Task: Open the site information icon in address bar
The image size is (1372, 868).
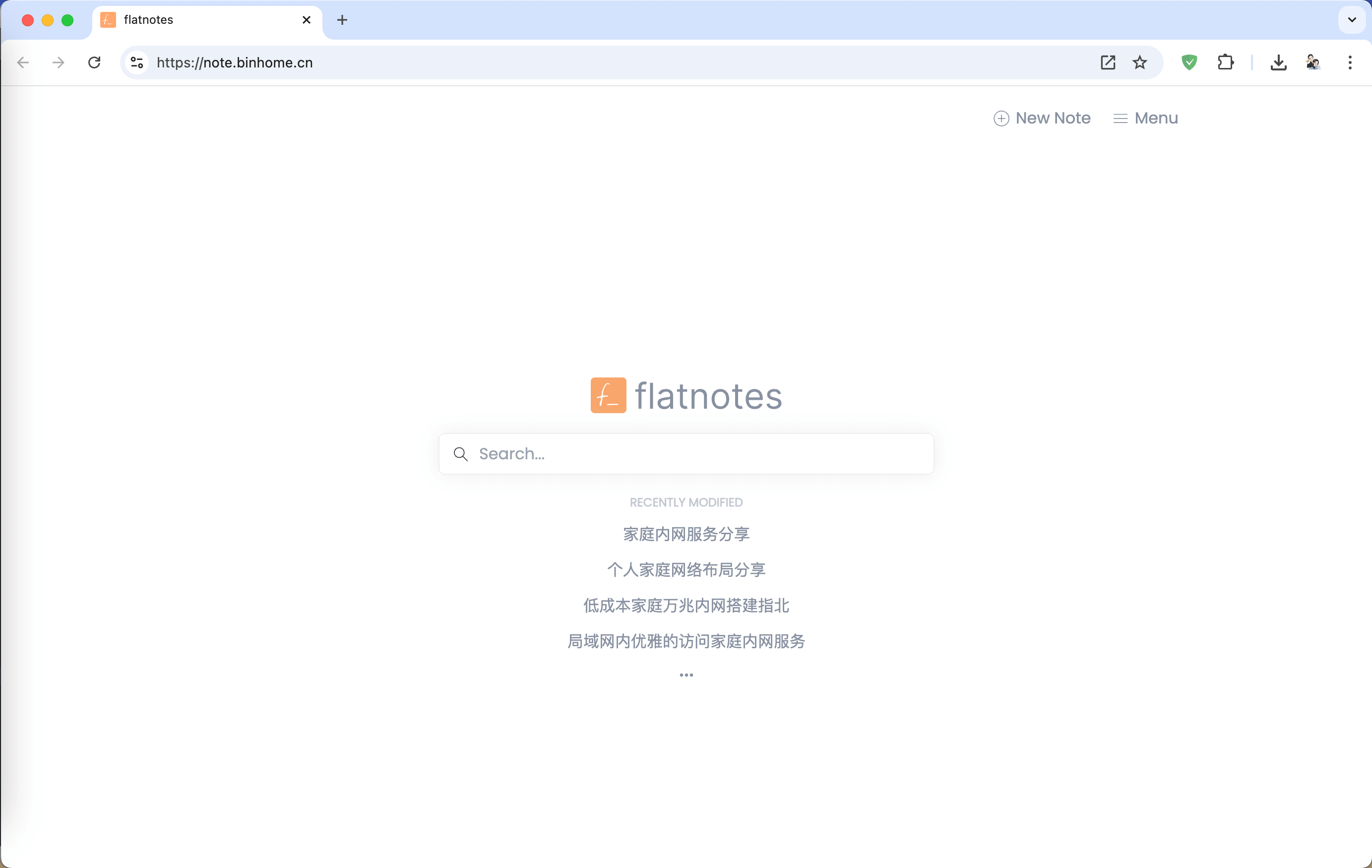Action: pos(137,62)
